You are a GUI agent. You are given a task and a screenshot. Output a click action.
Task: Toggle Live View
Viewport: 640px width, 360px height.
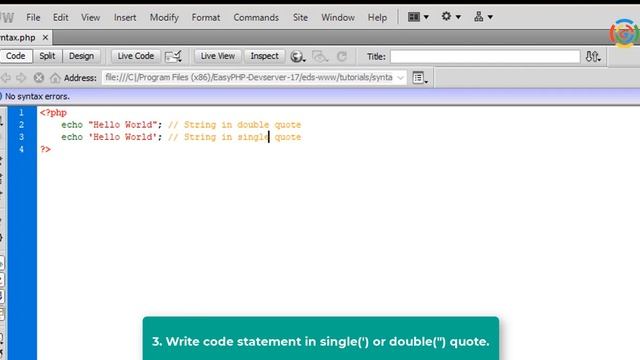pyautogui.click(x=218, y=56)
